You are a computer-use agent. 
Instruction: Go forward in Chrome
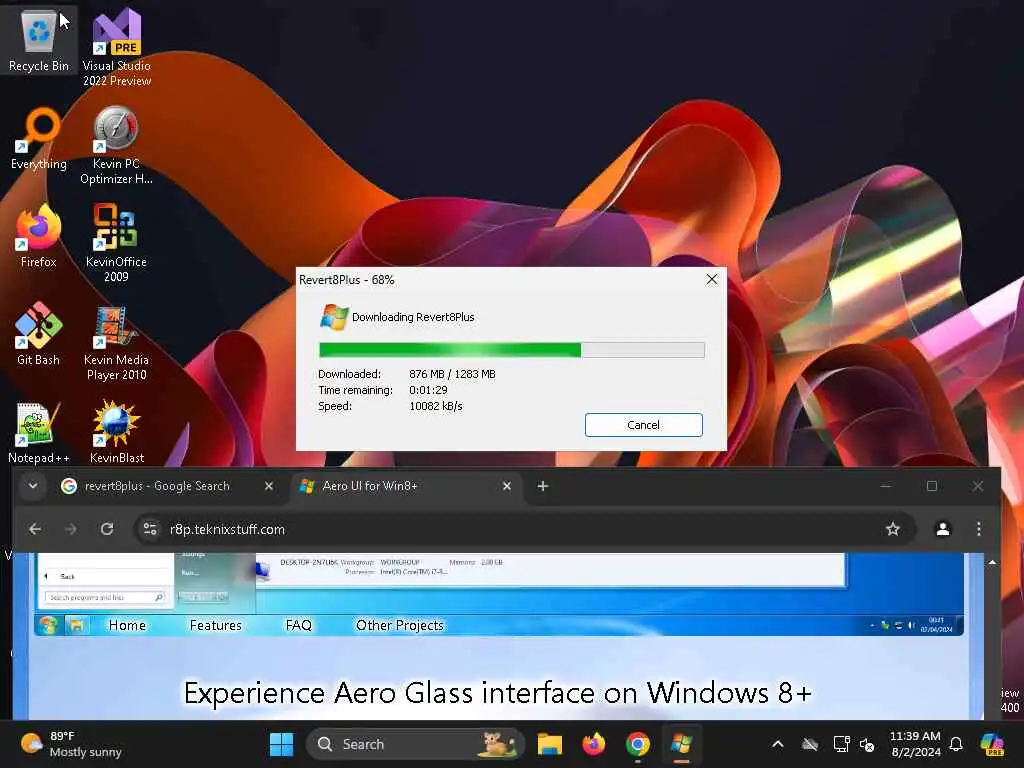pos(71,529)
